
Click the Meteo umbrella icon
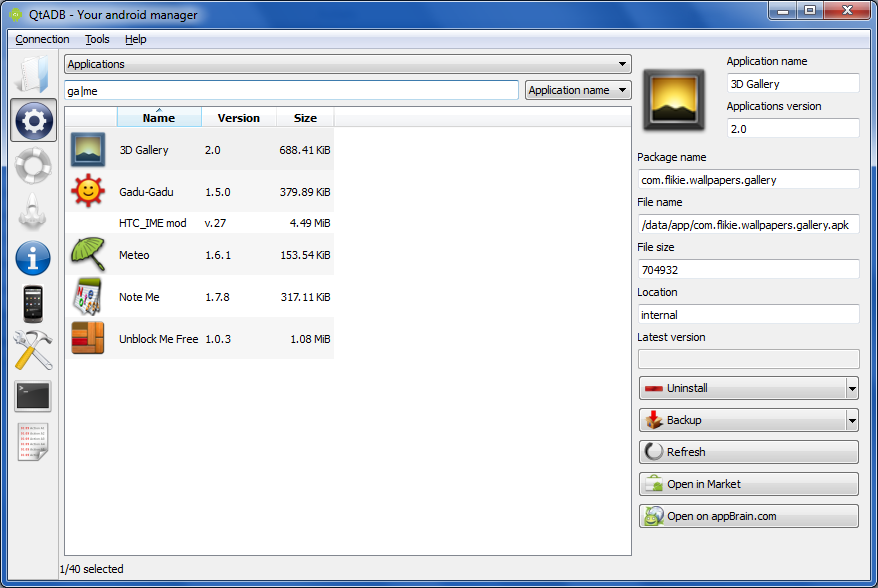[x=88, y=254]
